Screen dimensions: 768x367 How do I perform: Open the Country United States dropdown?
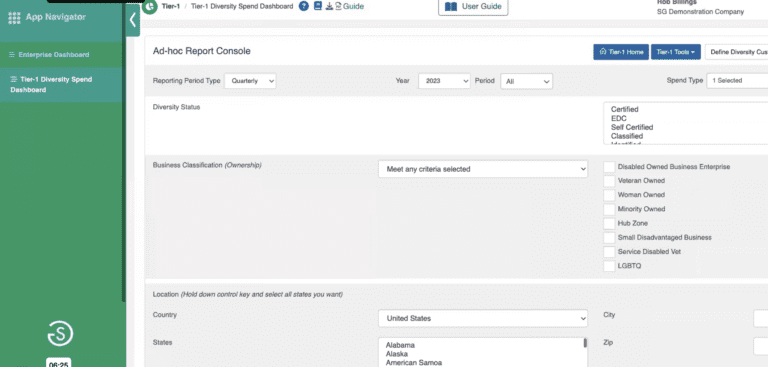tap(483, 318)
